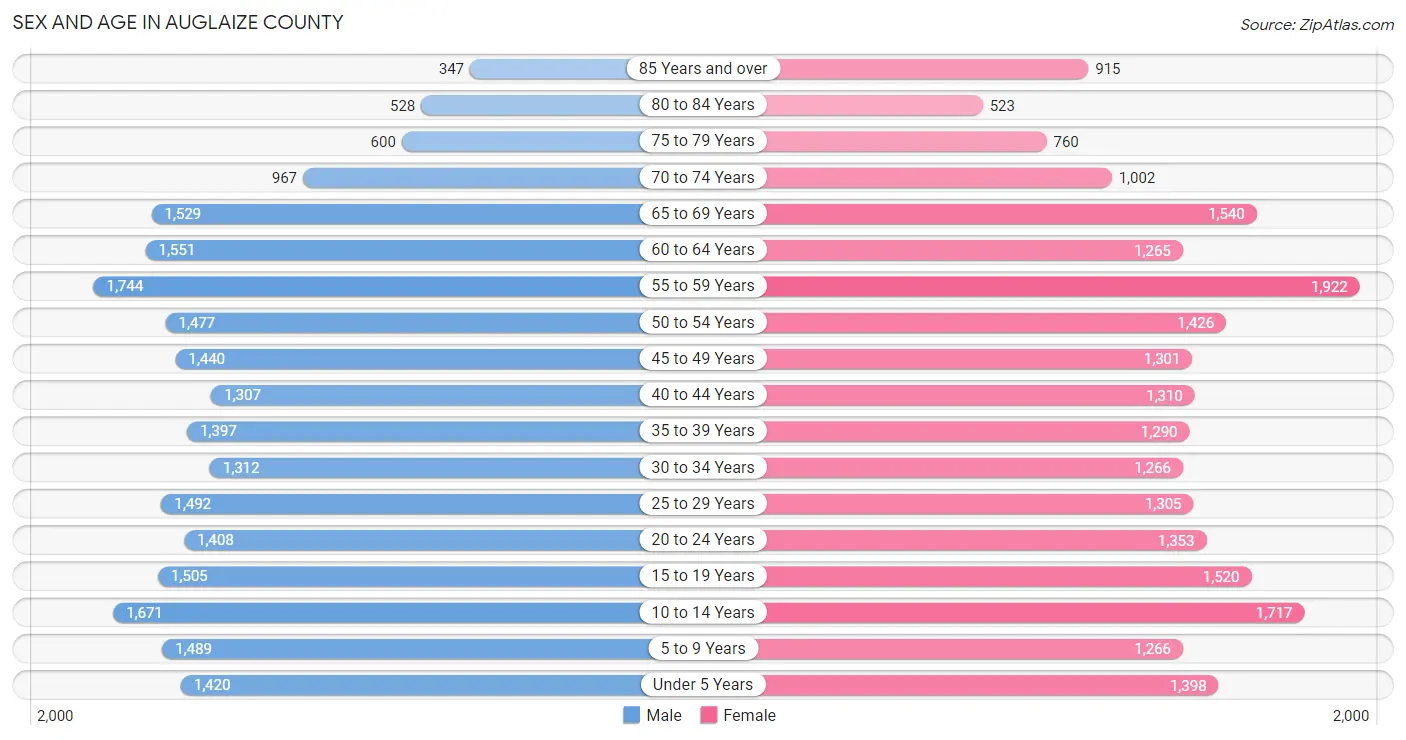1406x740 pixels.
Task: Open the ZipAtlas.com source link
Action: click(x=1317, y=24)
